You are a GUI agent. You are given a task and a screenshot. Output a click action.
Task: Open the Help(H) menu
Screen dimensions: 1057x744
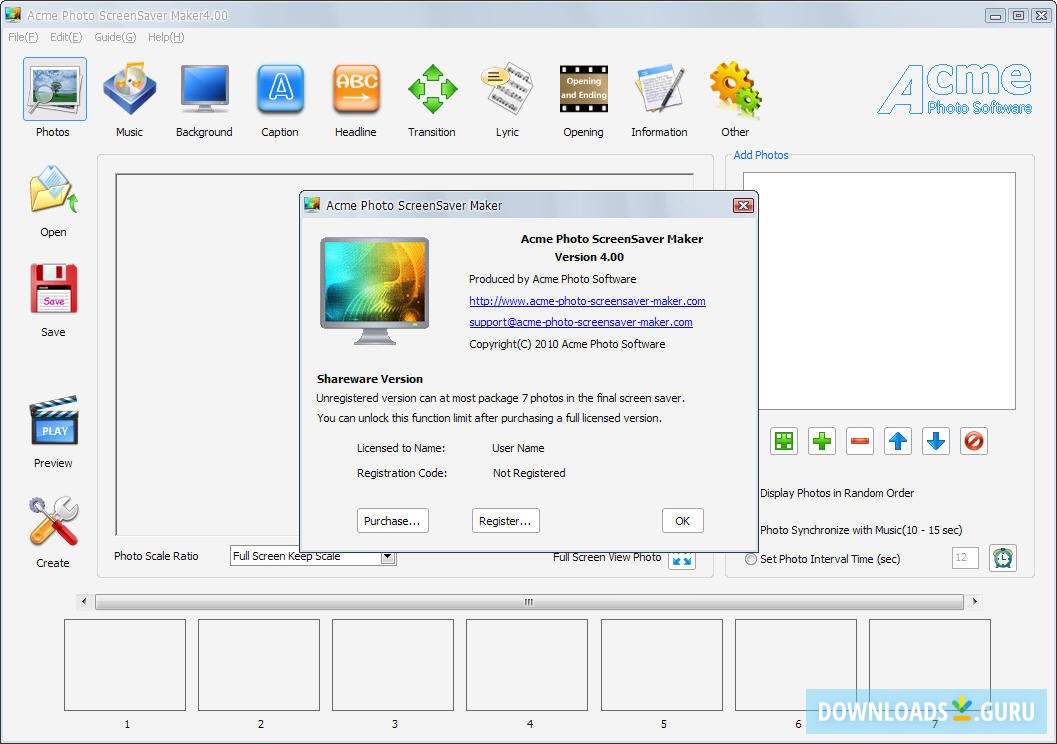coord(166,37)
